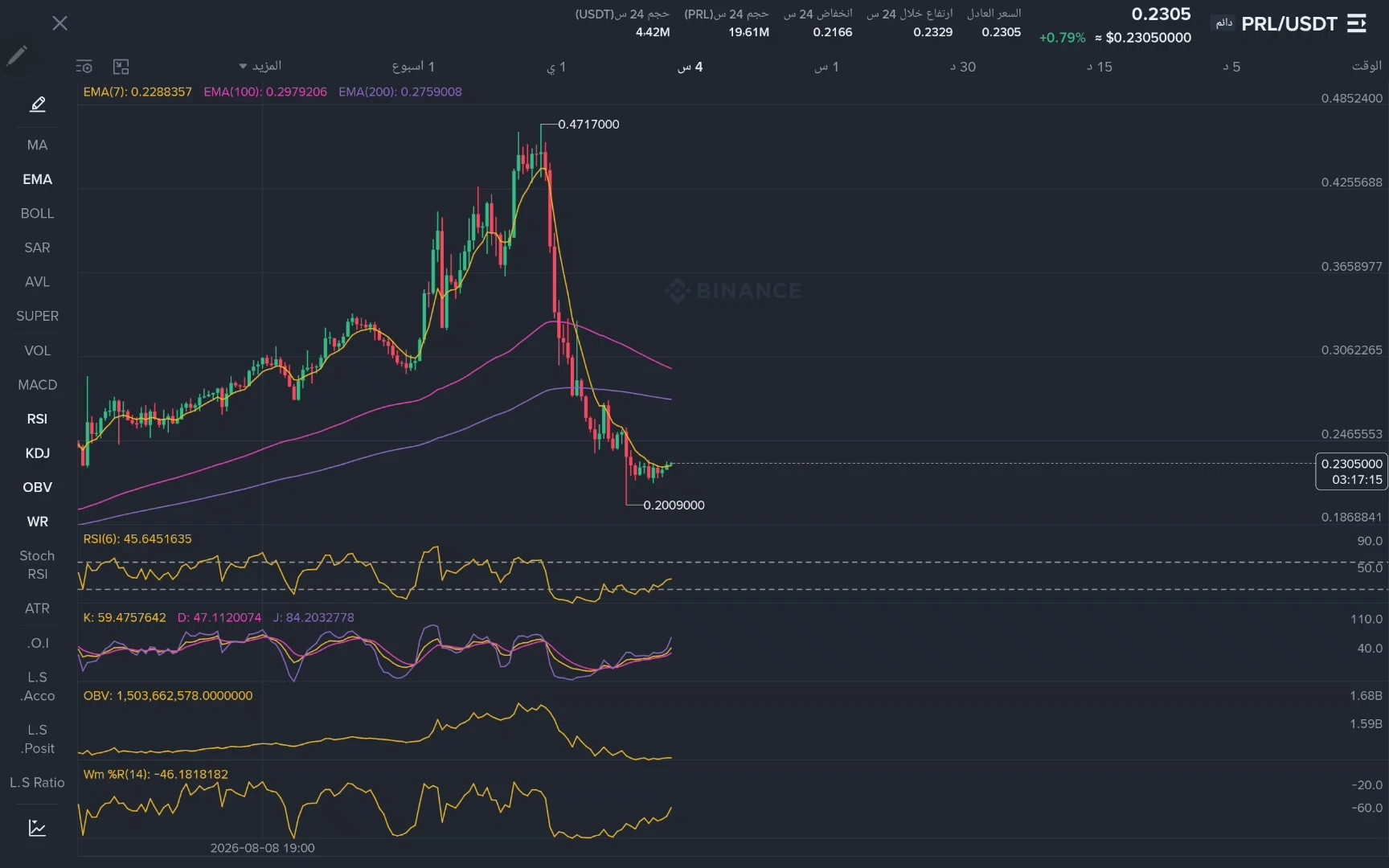Open the PRL/USDT pair selector
The image size is (1389, 868).
pos(1289,24)
